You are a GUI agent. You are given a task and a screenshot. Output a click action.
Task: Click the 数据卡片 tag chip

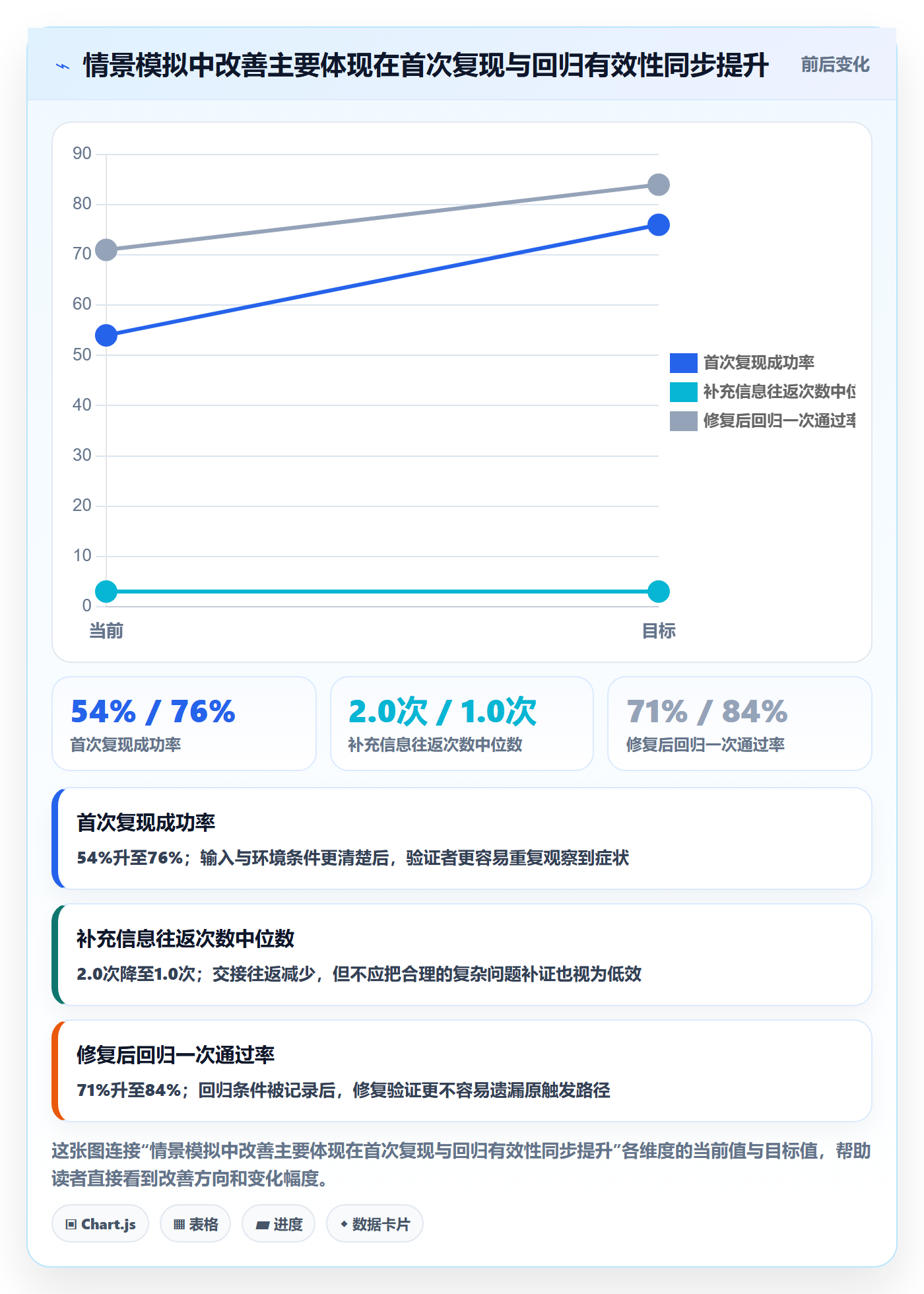(x=375, y=1224)
